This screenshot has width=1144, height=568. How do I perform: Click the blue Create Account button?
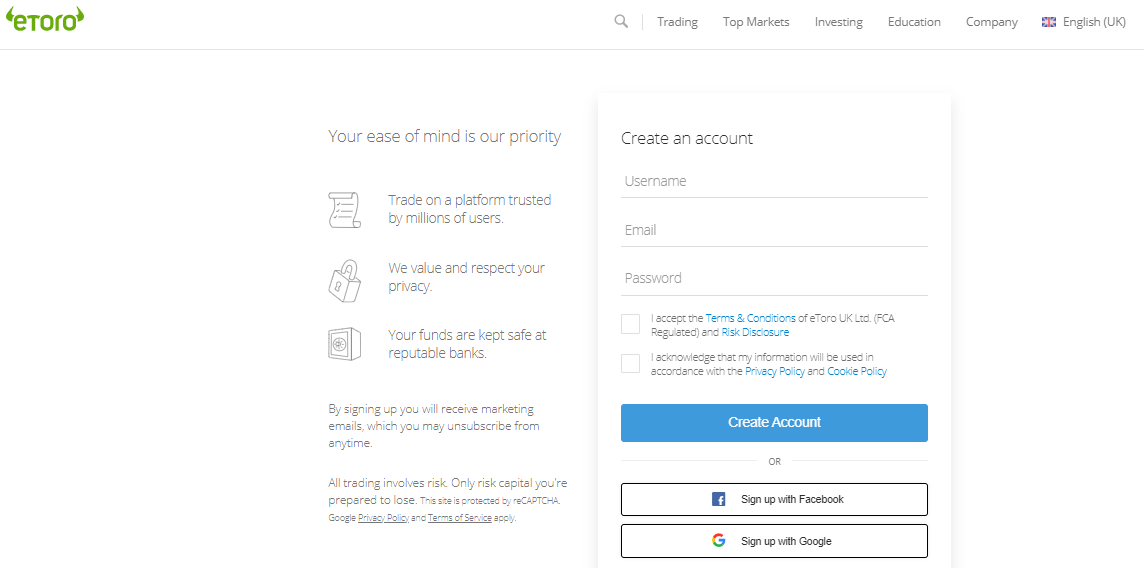(x=774, y=423)
